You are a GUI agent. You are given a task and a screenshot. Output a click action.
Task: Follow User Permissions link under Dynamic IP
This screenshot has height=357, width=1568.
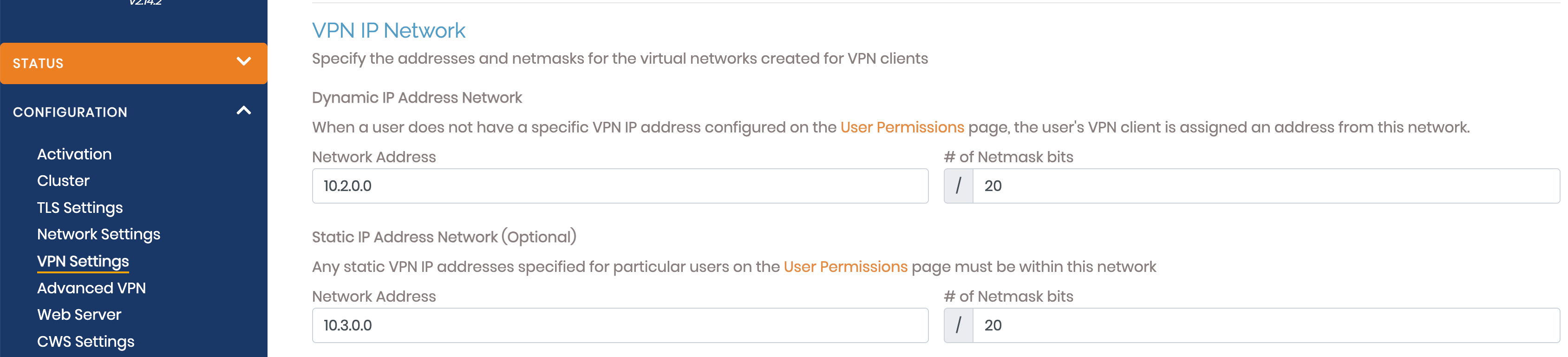tap(902, 127)
